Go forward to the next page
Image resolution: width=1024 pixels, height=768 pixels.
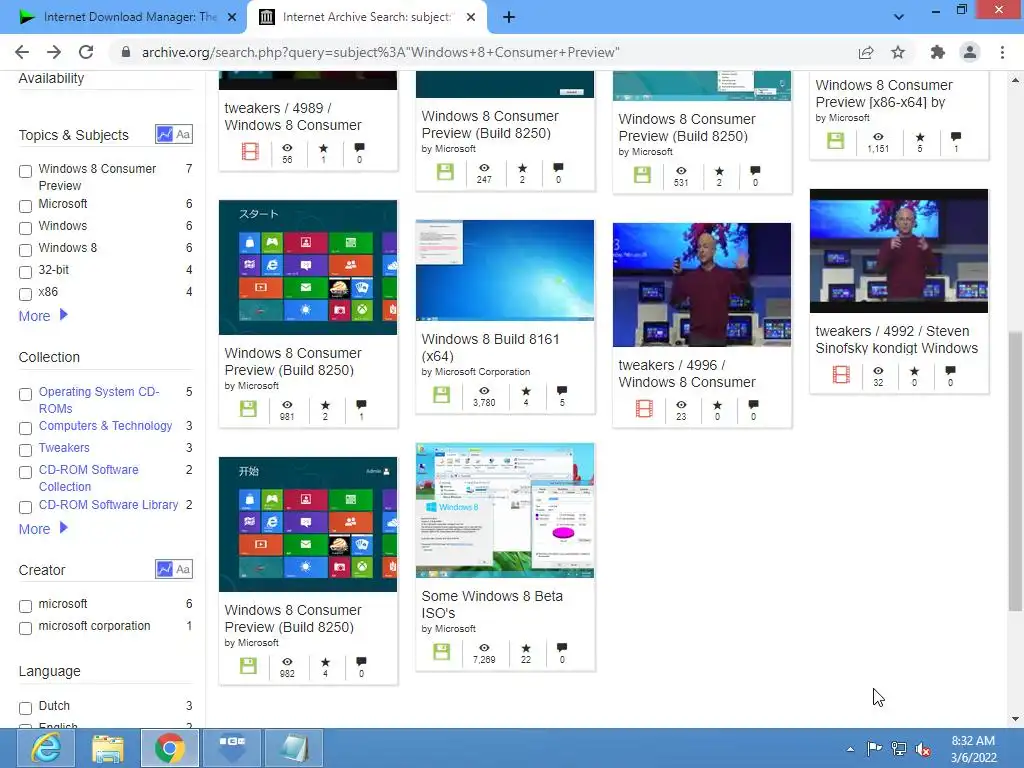54,52
